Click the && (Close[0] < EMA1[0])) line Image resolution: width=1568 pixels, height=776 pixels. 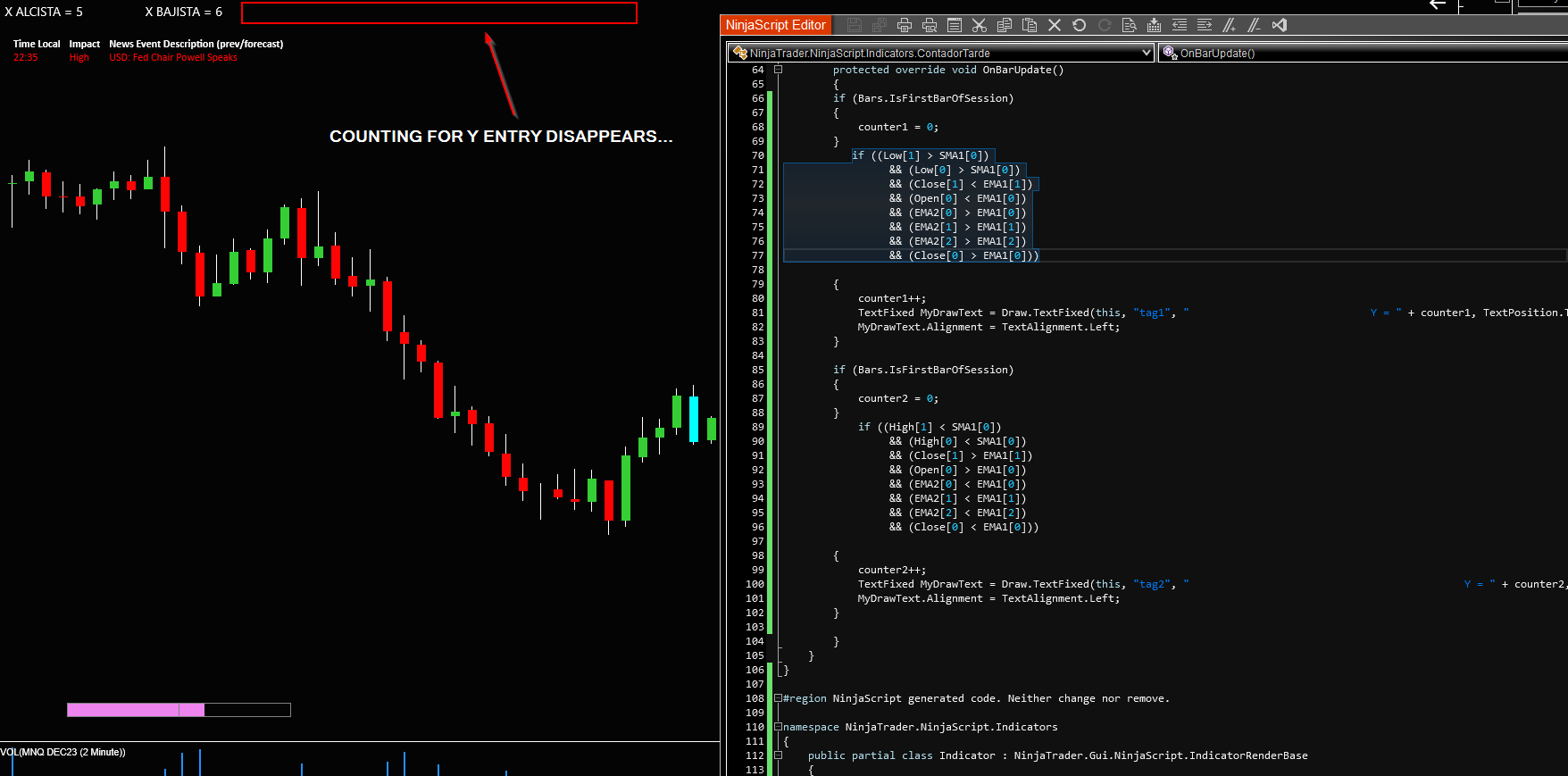(x=964, y=527)
